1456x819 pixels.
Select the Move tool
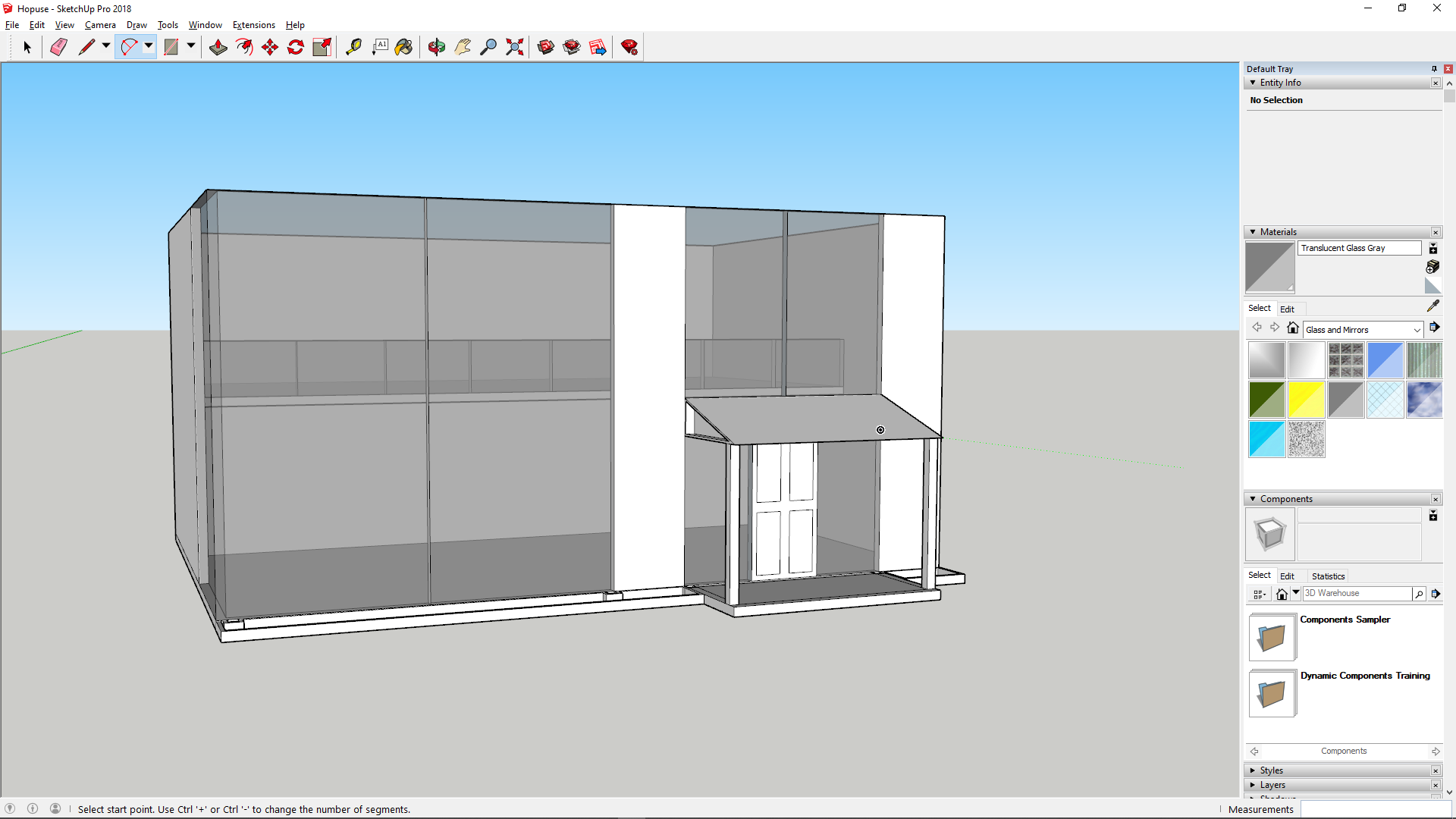point(270,47)
